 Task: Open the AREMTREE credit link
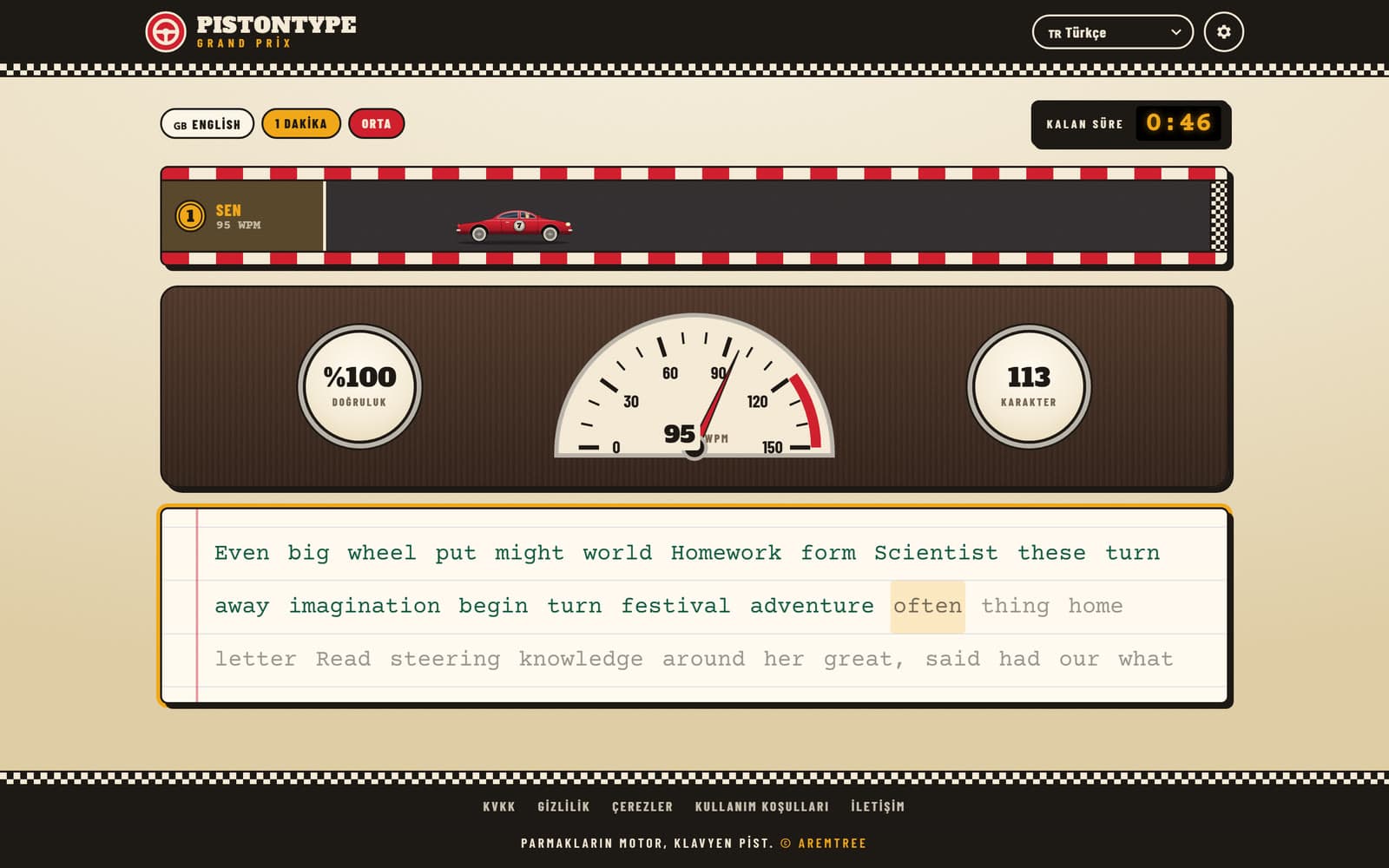pos(832,843)
